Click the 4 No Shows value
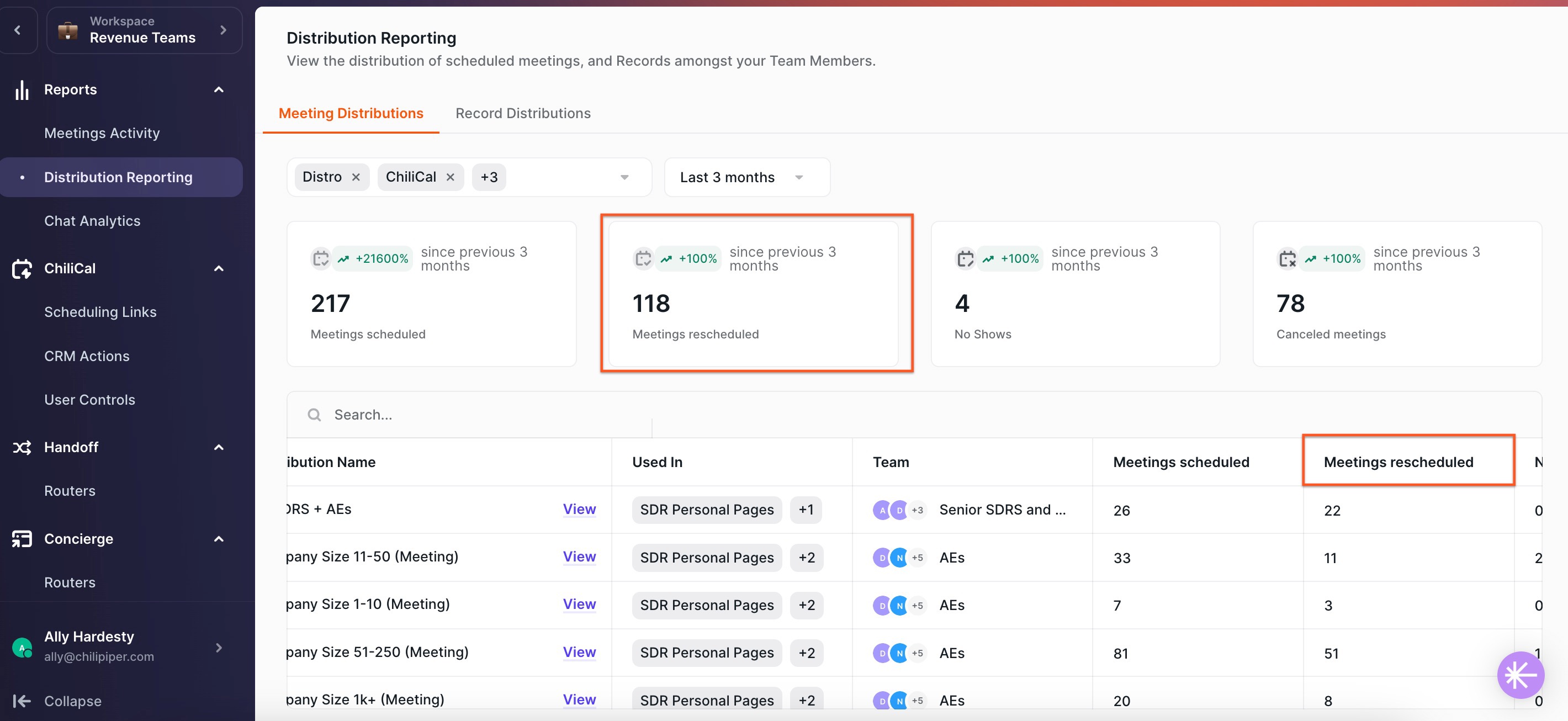Screen dimensions: 1568x721 [962, 304]
